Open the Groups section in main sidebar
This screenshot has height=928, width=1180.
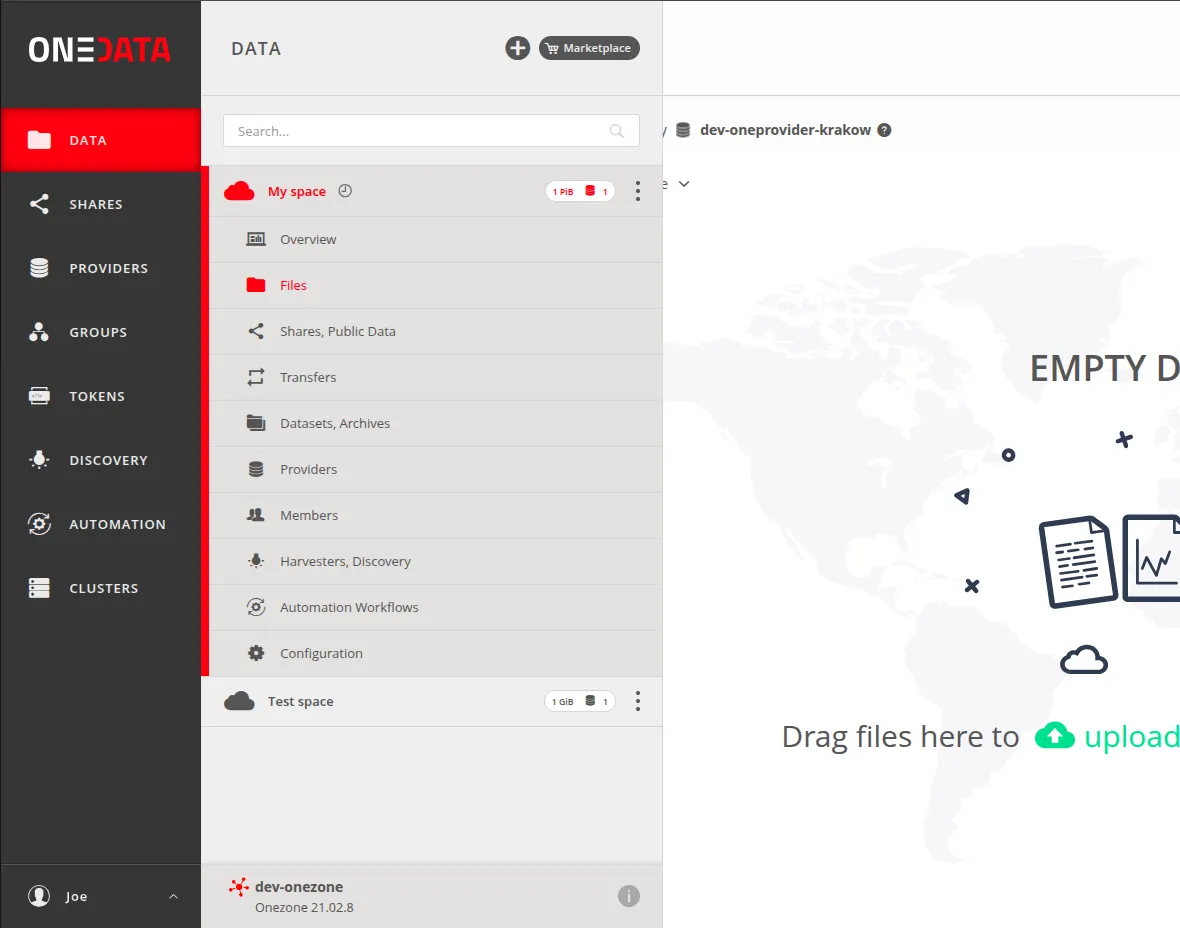pos(101,332)
